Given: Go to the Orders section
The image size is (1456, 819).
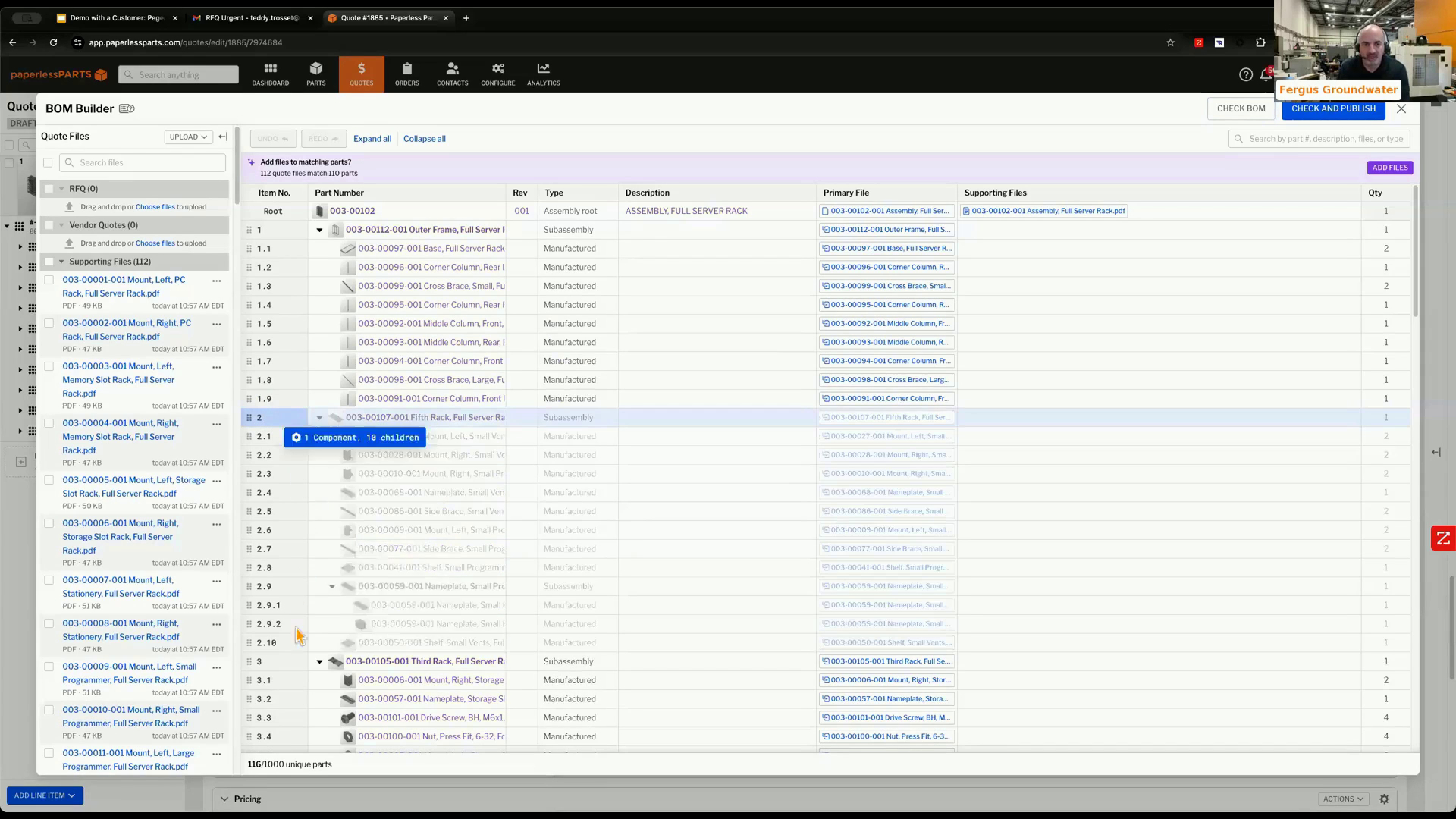Looking at the screenshot, I should tap(406, 74).
